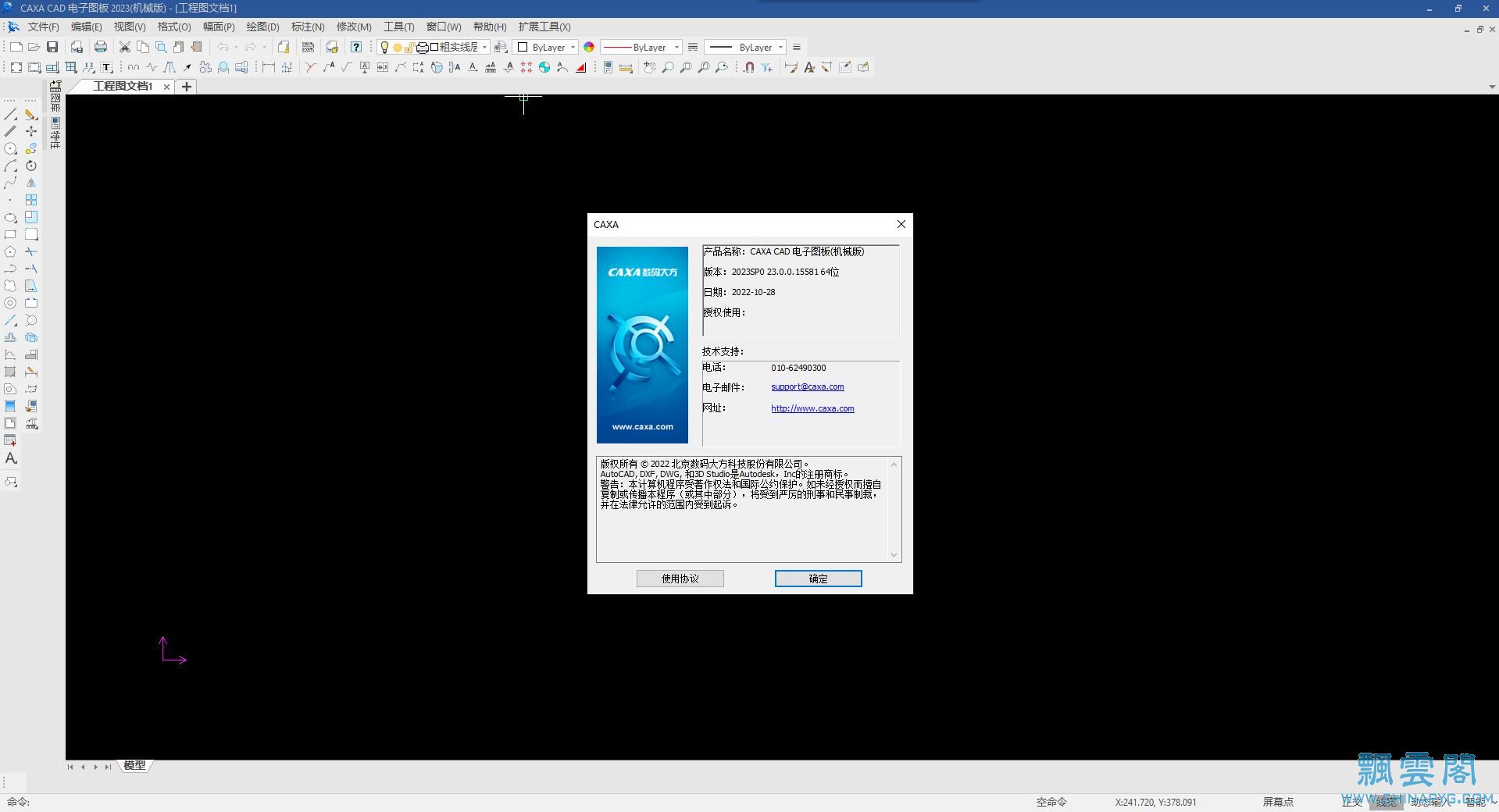Click the Cut scissors icon

point(125,47)
